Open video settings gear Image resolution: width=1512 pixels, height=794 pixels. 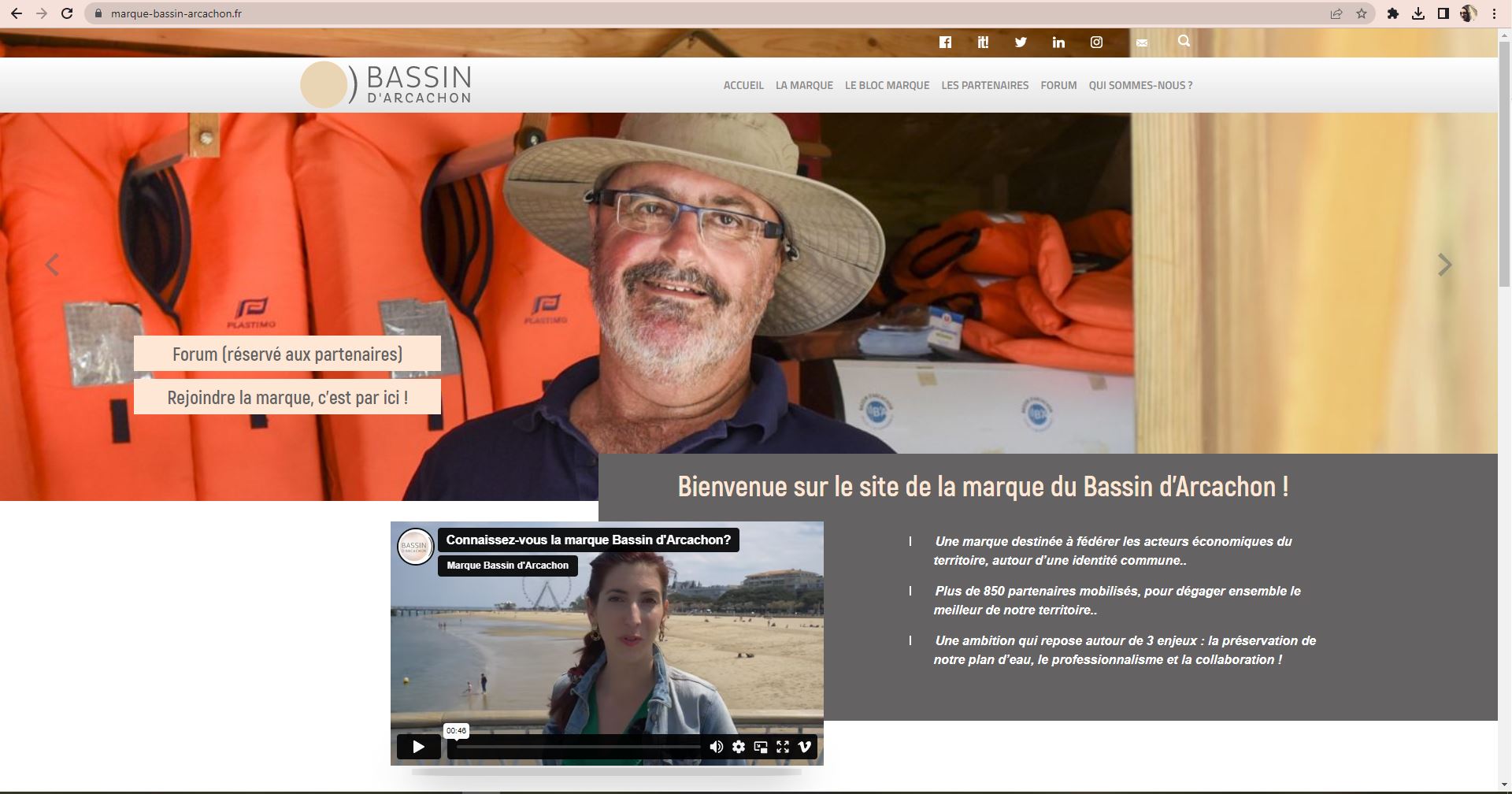pos(739,747)
